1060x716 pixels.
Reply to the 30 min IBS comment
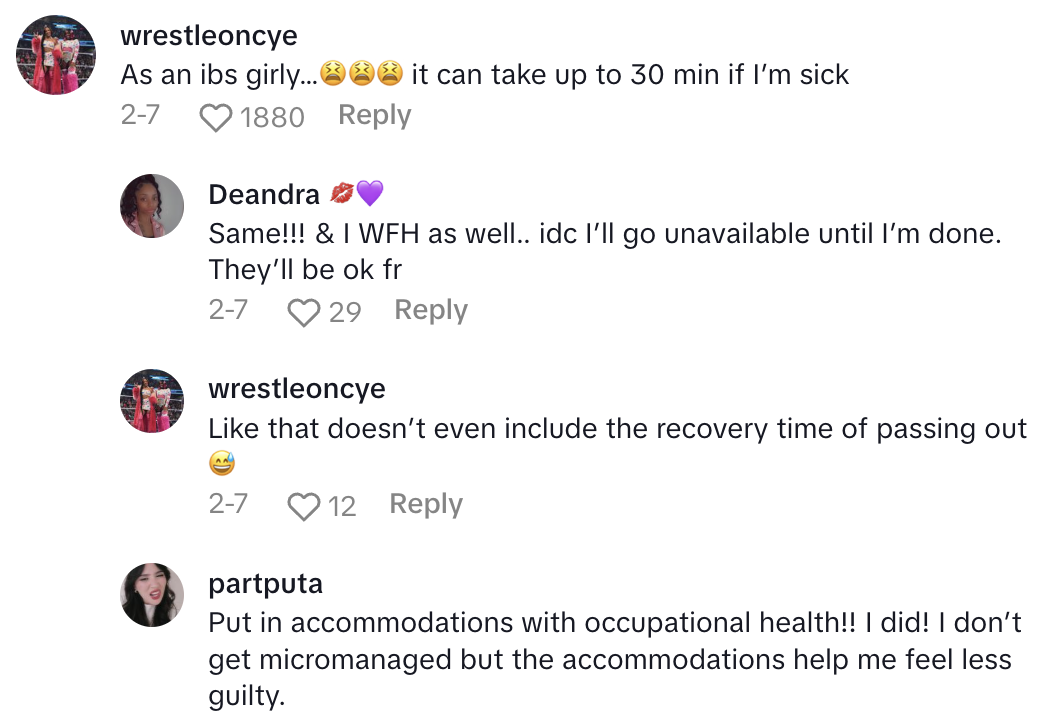[x=374, y=116]
